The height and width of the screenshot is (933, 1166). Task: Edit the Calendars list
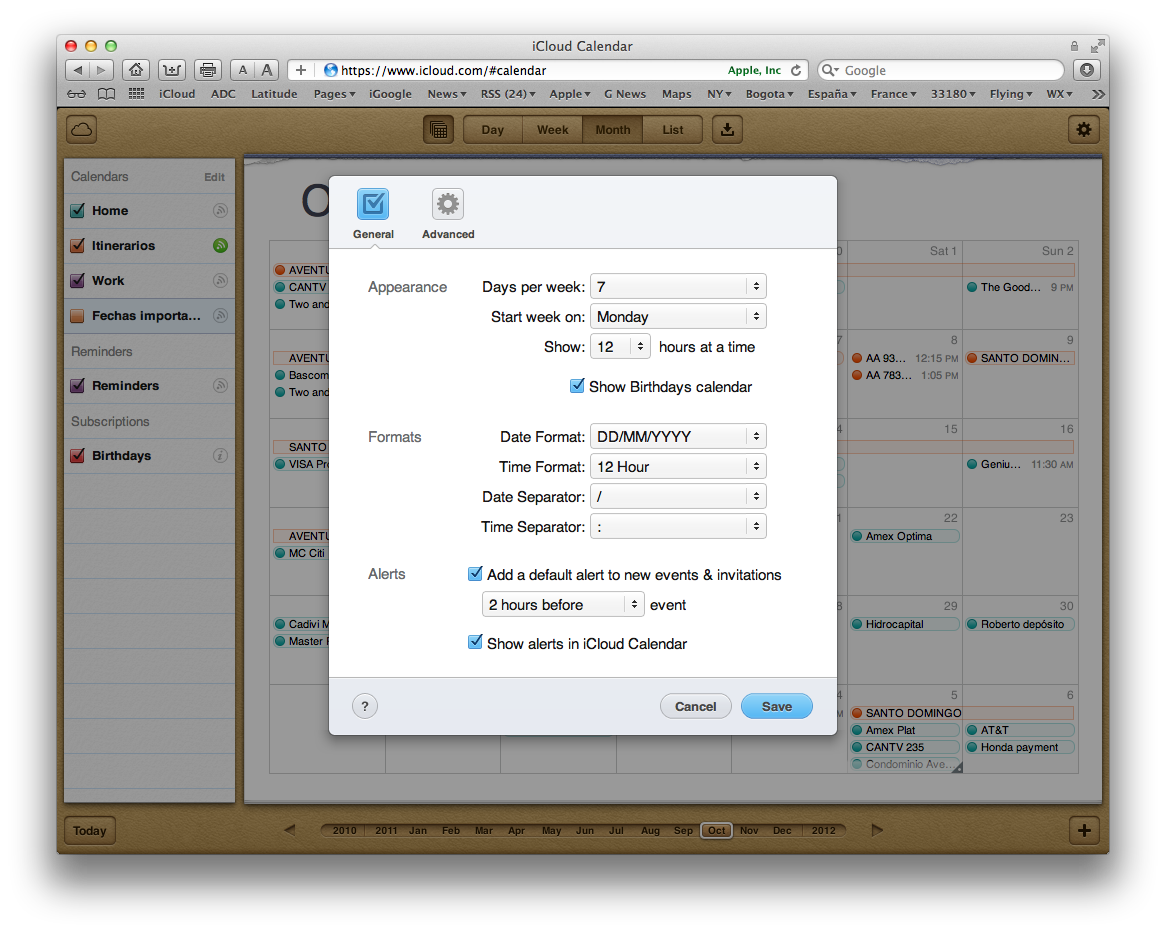[x=214, y=177]
